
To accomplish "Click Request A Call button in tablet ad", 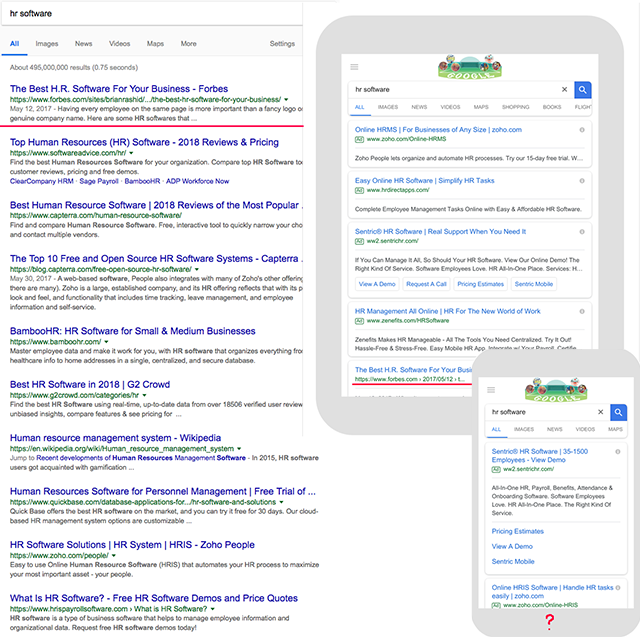I will click(x=426, y=284).
